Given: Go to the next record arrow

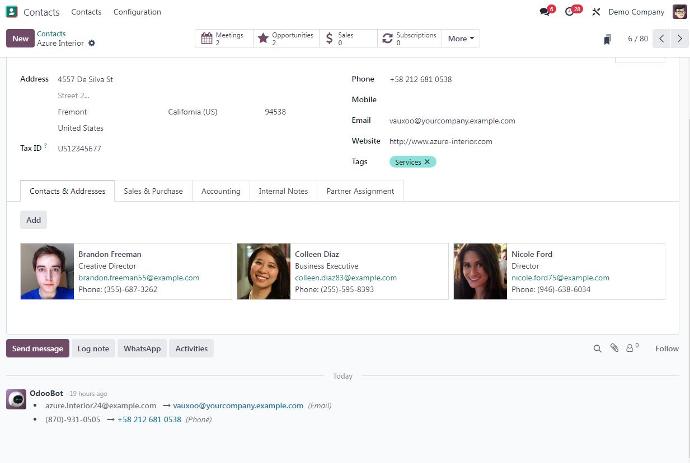Looking at the screenshot, I should [x=679, y=39].
